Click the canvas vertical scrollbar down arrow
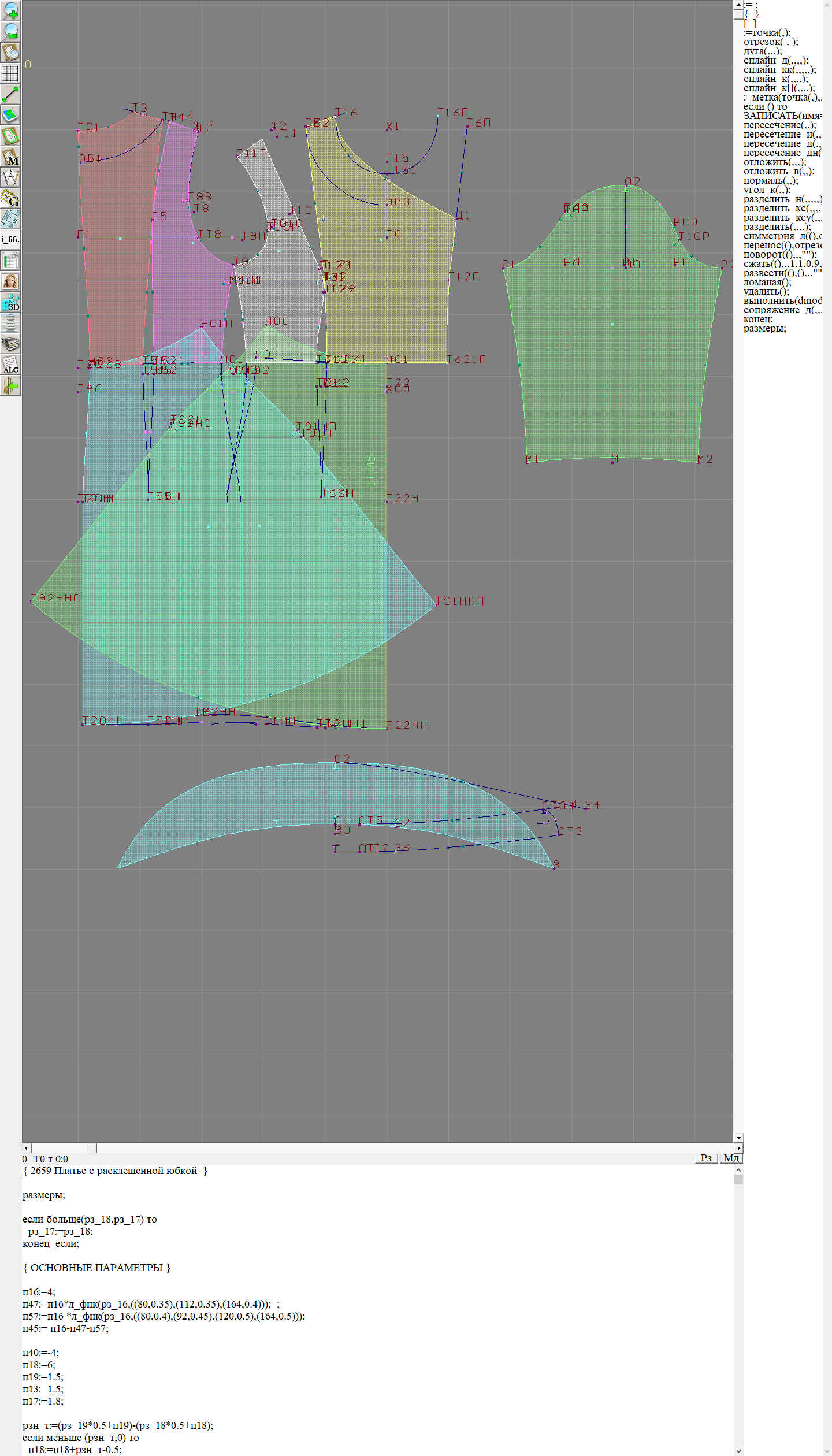The width and height of the screenshot is (832, 1456). (738, 1138)
